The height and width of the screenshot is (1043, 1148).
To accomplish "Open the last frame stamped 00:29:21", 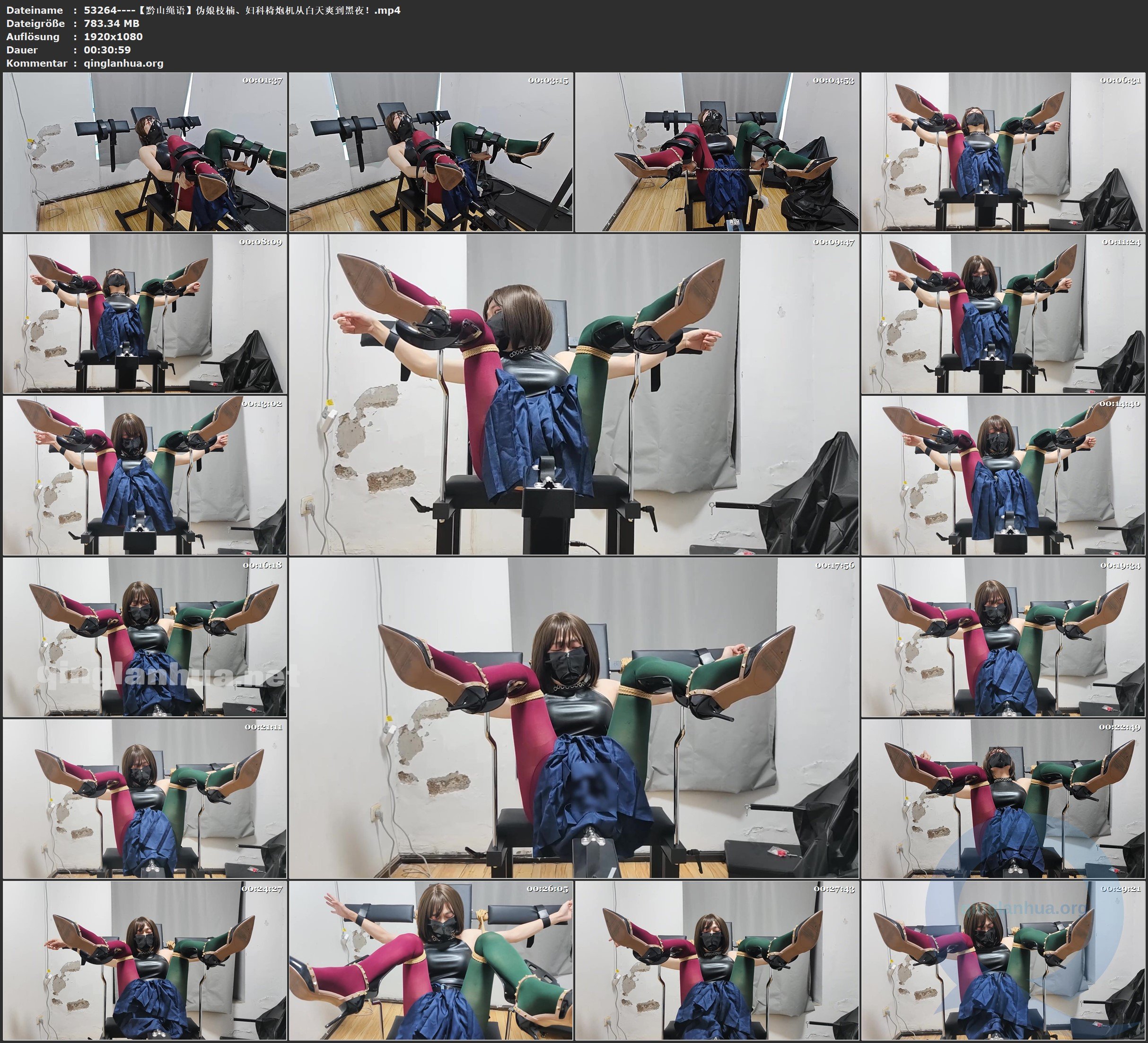I will coord(1003,960).
